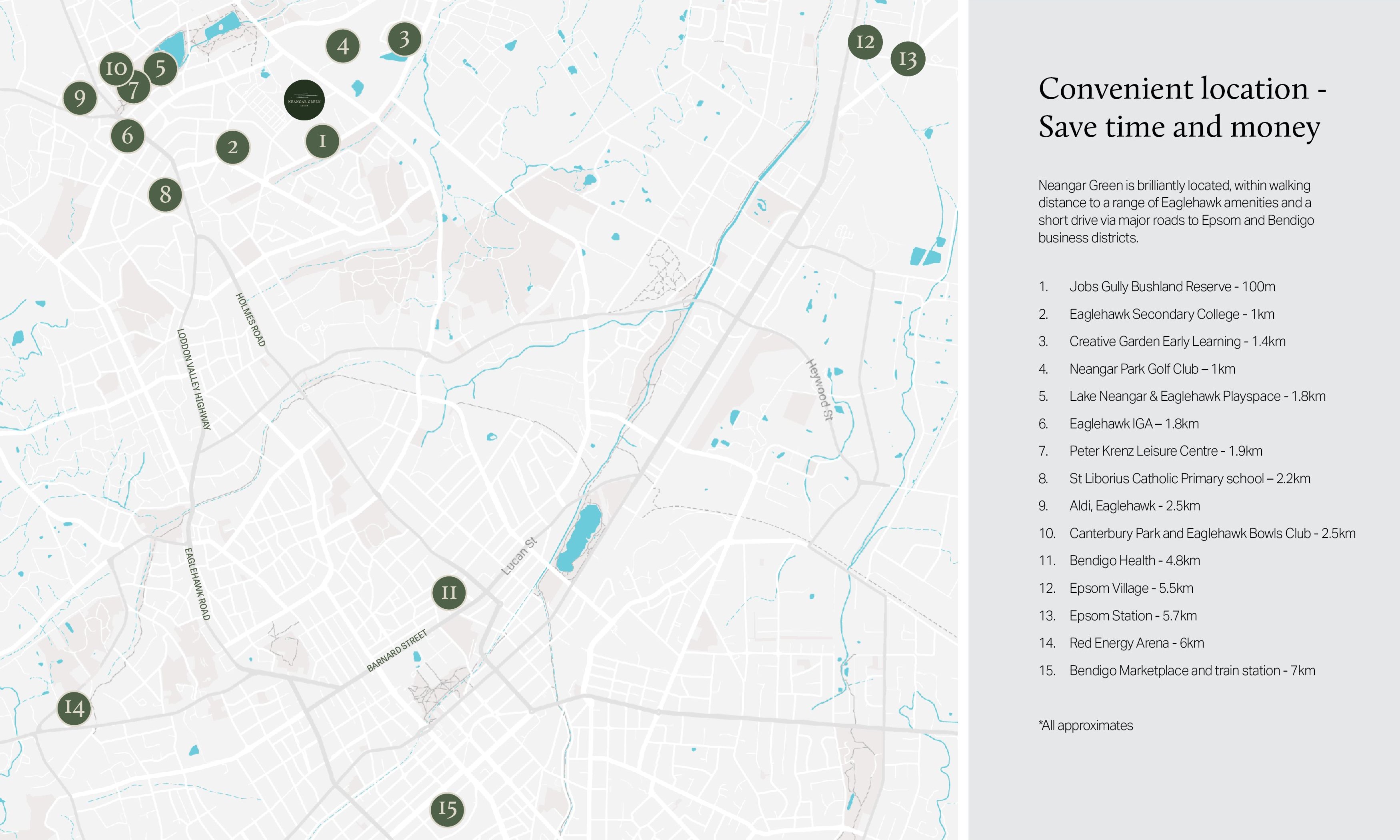Image resolution: width=1400 pixels, height=840 pixels.
Task: Click Bendigo Health marker 11
Action: pyautogui.click(x=449, y=593)
